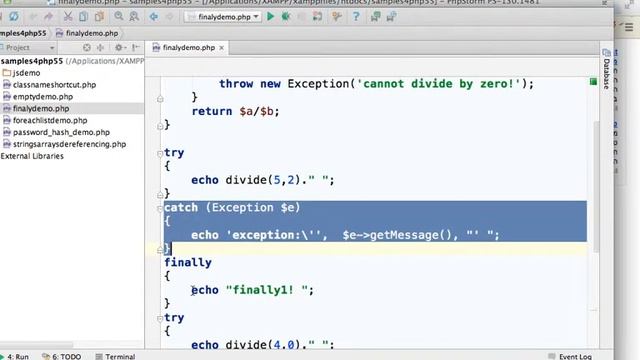The width and height of the screenshot is (640, 360).
Task: Click the blue Back navigation arrow
Action: [x=153, y=17]
